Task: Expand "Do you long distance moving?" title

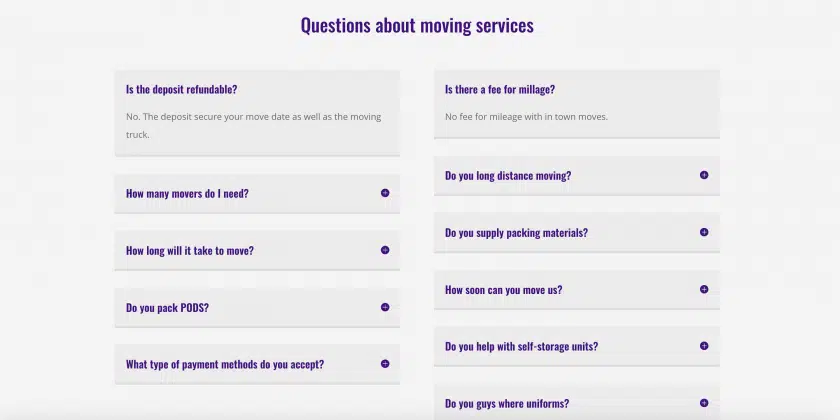Action: [x=508, y=175]
